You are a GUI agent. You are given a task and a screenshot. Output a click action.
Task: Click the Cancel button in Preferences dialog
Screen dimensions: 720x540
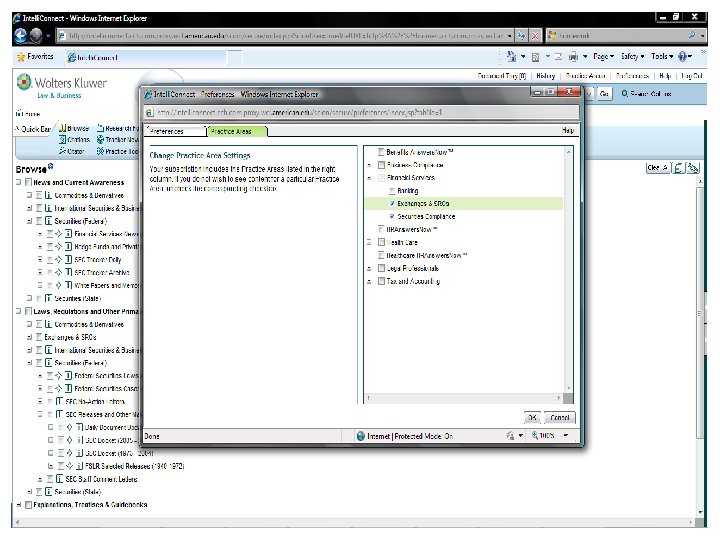[560, 417]
